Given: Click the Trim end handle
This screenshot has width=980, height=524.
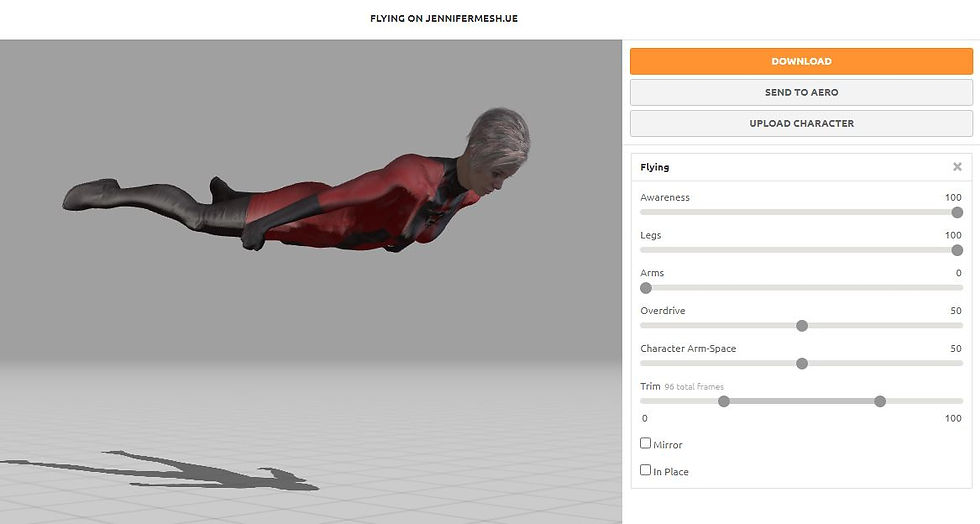Looking at the screenshot, I should 880,401.
